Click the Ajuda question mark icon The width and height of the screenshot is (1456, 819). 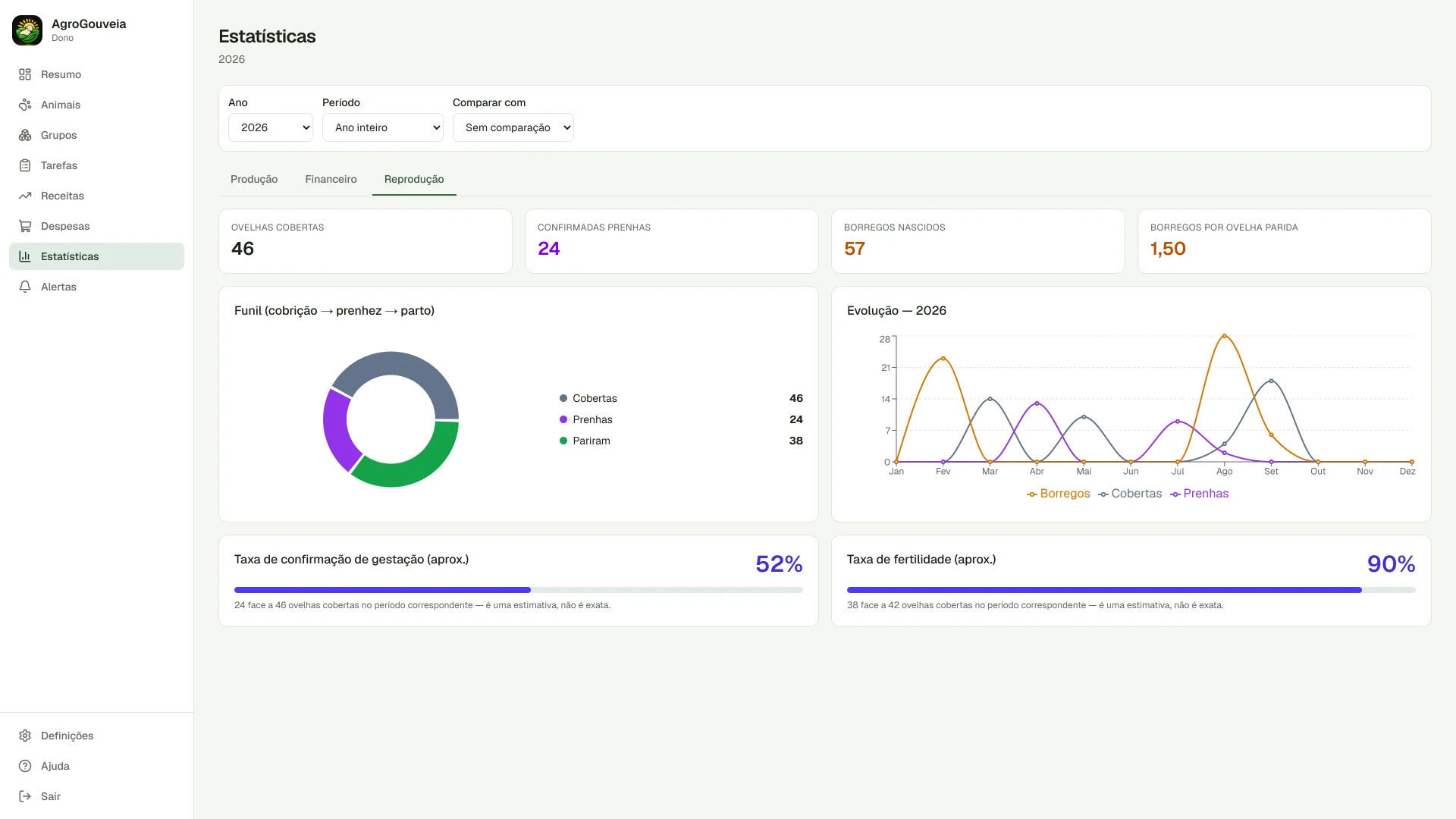[x=25, y=766]
